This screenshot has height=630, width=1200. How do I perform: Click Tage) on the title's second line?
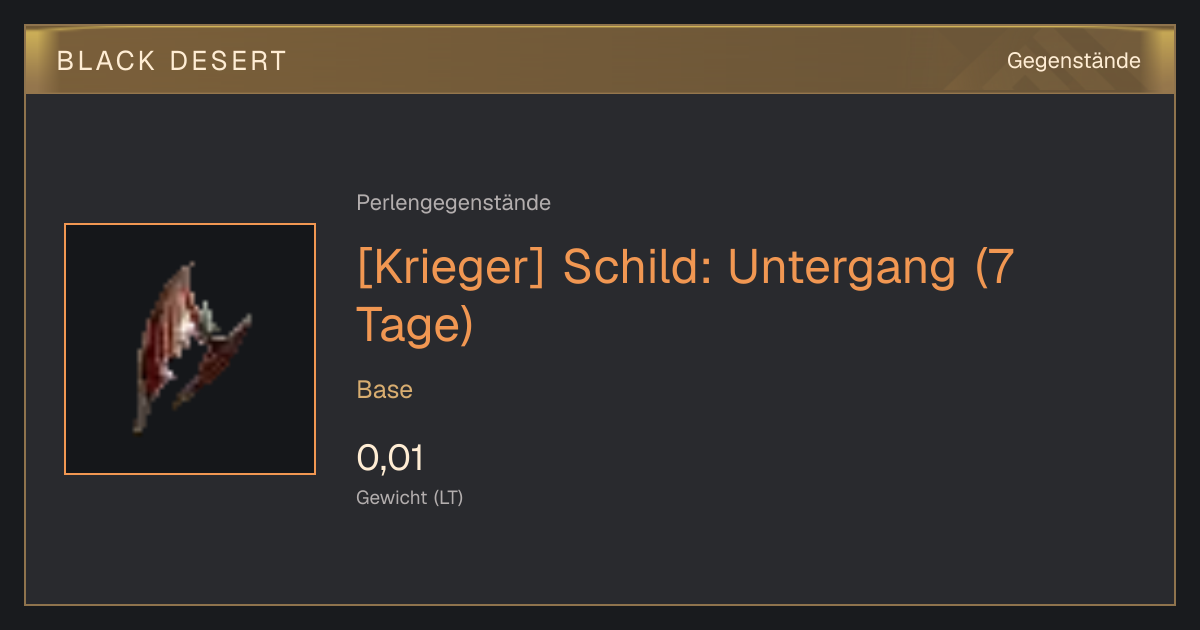414,326
